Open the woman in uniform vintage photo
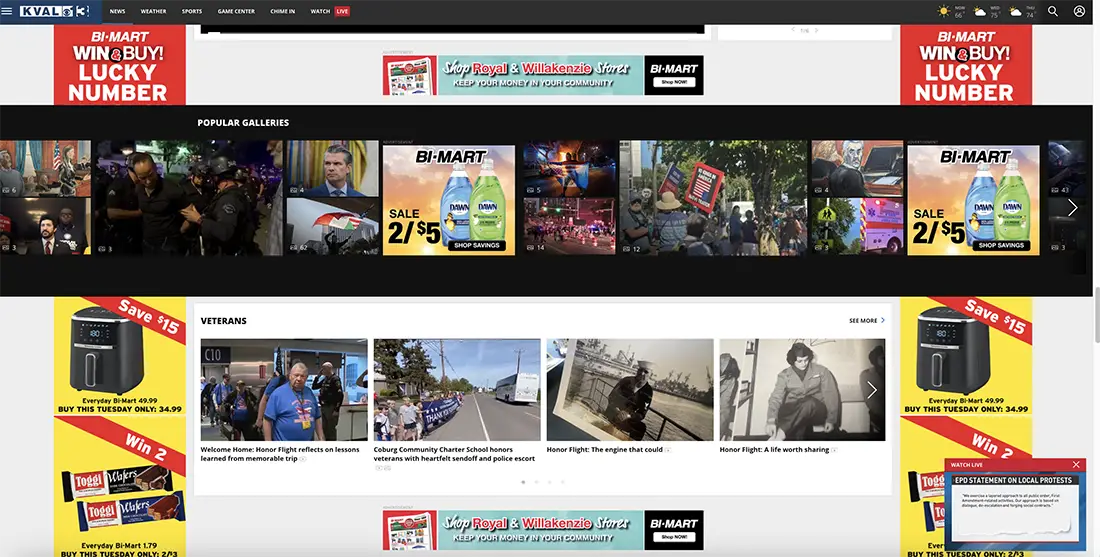The image size is (1100, 557). [x=803, y=390]
